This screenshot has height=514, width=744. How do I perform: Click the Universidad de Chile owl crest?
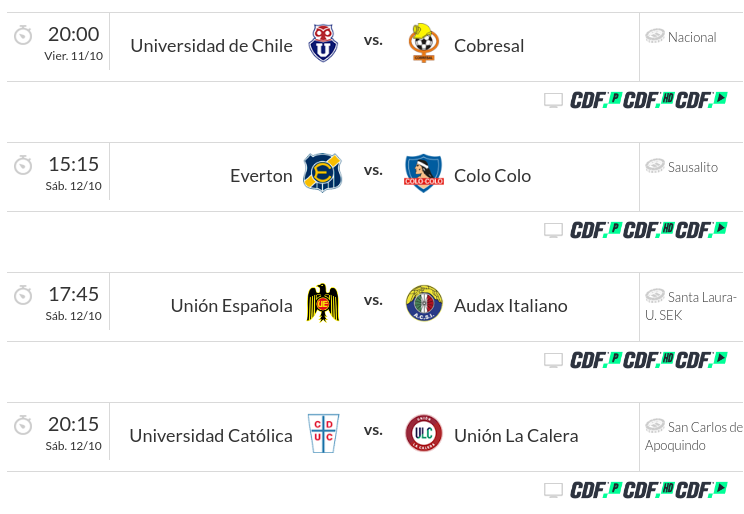point(323,43)
